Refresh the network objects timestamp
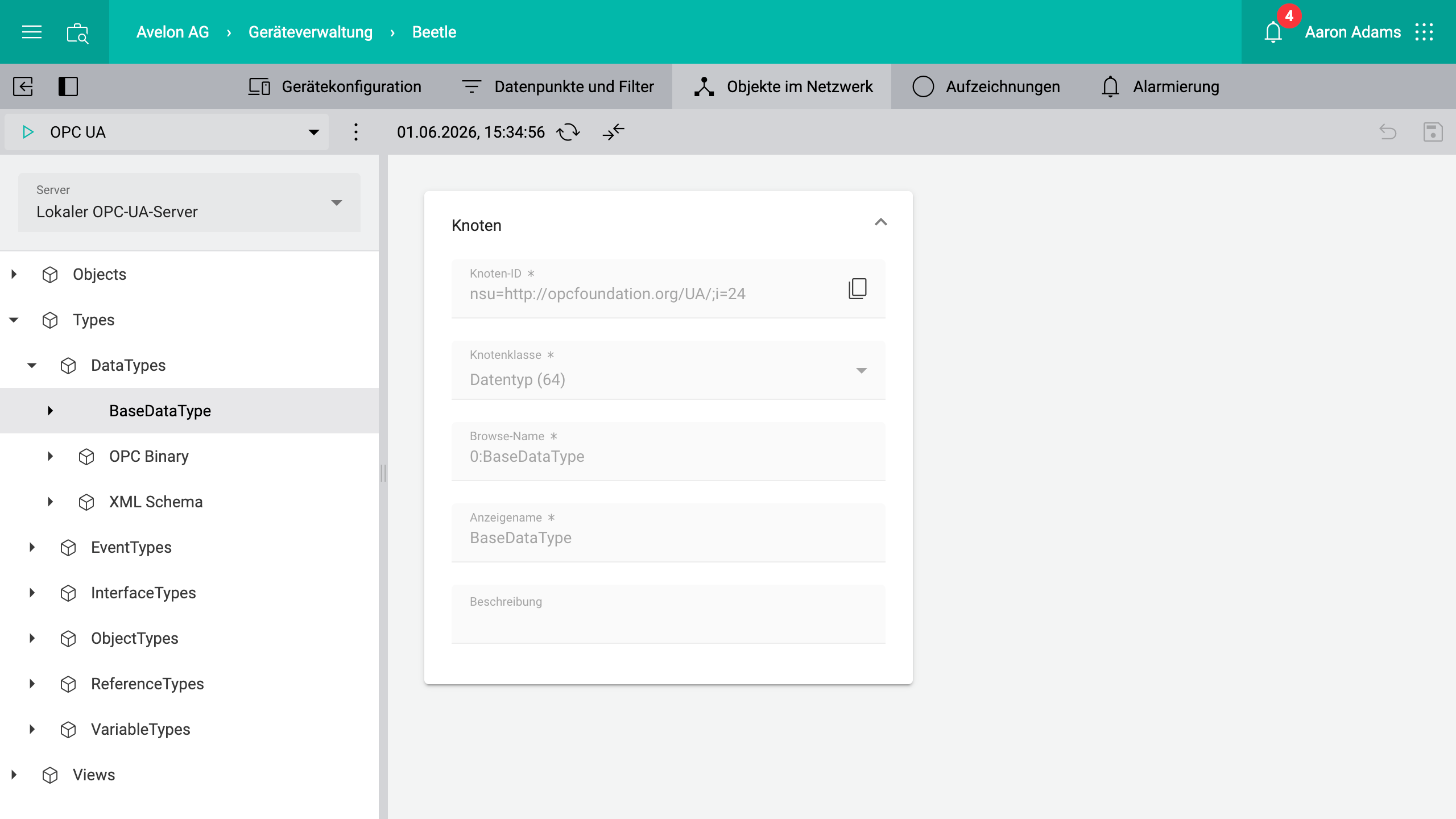1456x819 pixels. click(568, 132)
